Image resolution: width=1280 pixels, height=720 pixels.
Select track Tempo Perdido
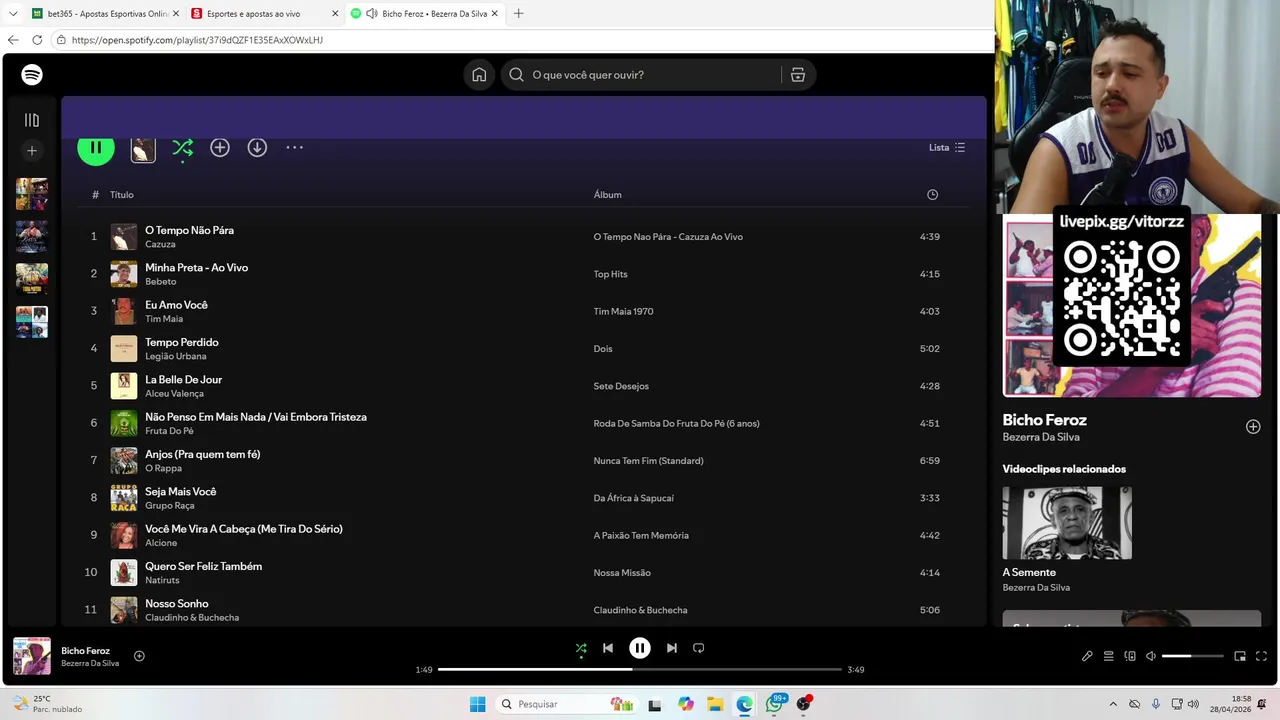click(182, 342)
